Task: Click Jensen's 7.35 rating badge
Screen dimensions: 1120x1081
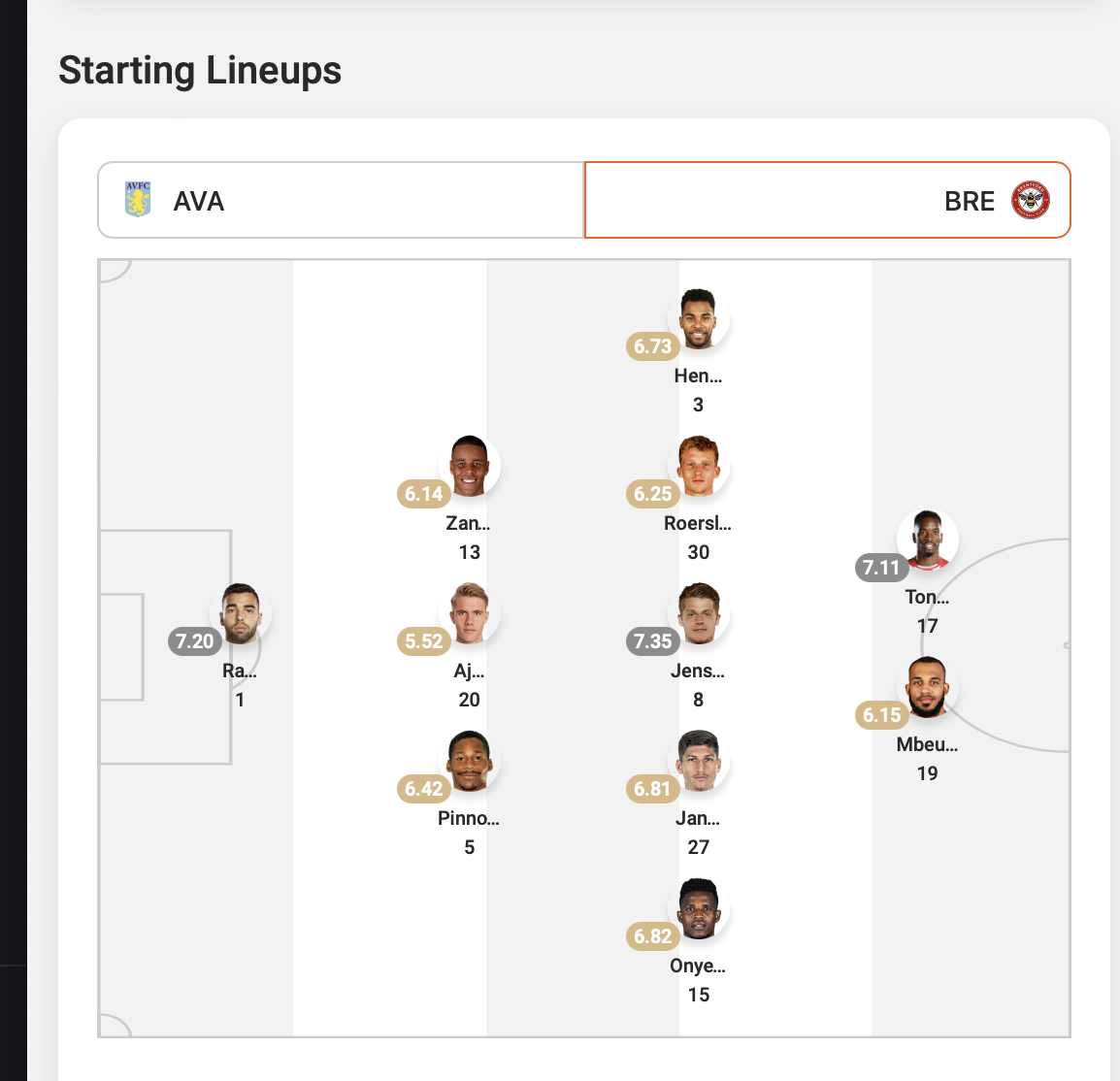Action: [x=652, y=641]
